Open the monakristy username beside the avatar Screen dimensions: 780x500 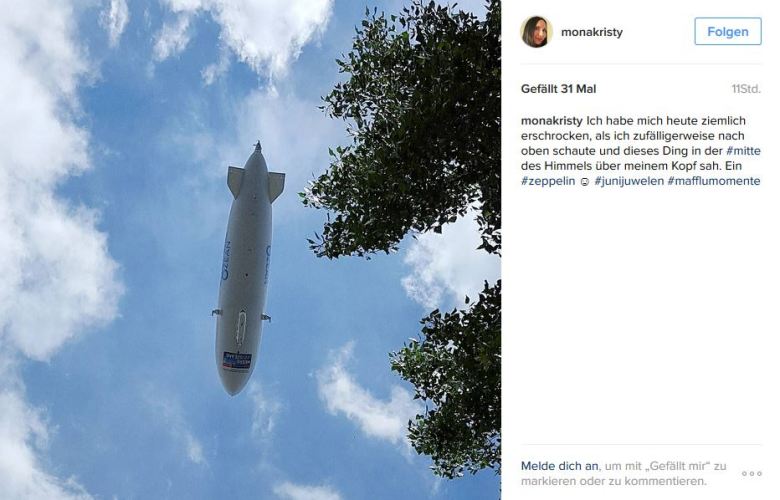pos(591,32)
